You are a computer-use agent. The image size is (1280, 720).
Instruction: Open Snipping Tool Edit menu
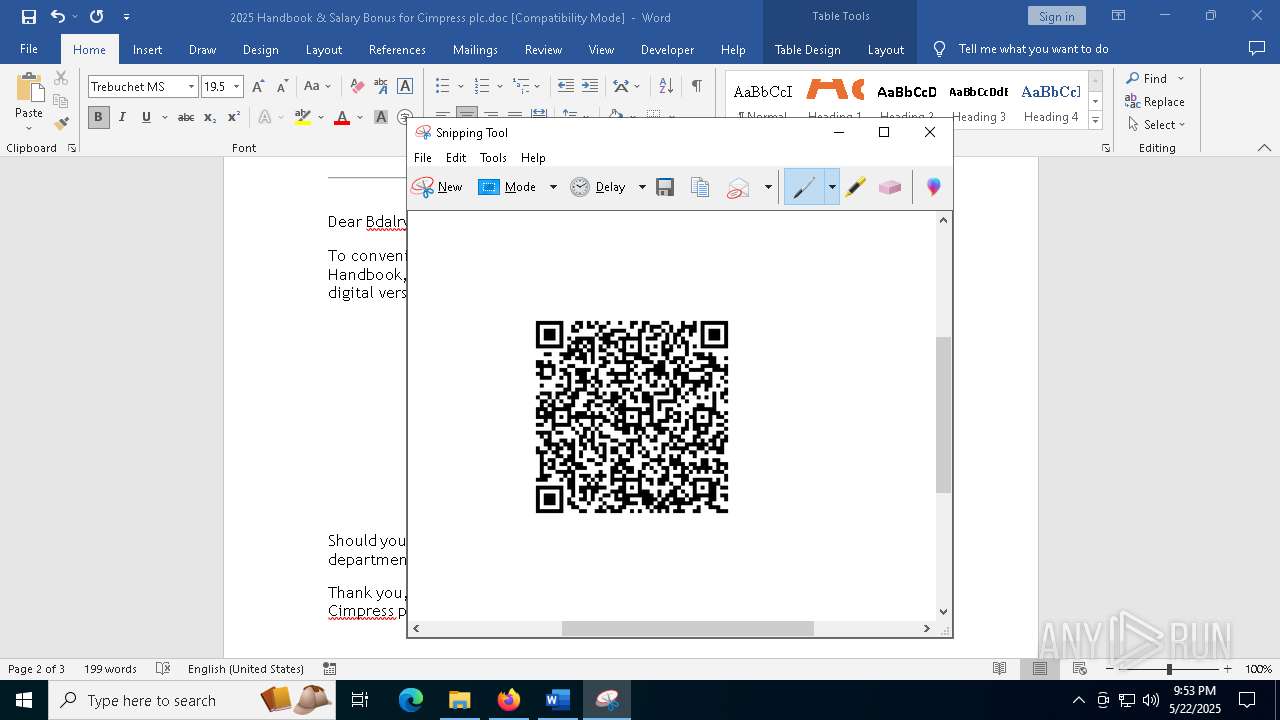(456, 158)
